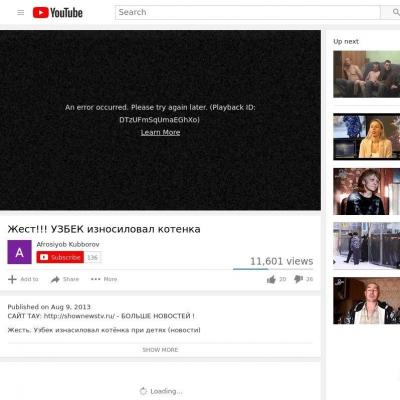
Task: Open Add to playlist plus icon
Action: click(x=12, y=279)
